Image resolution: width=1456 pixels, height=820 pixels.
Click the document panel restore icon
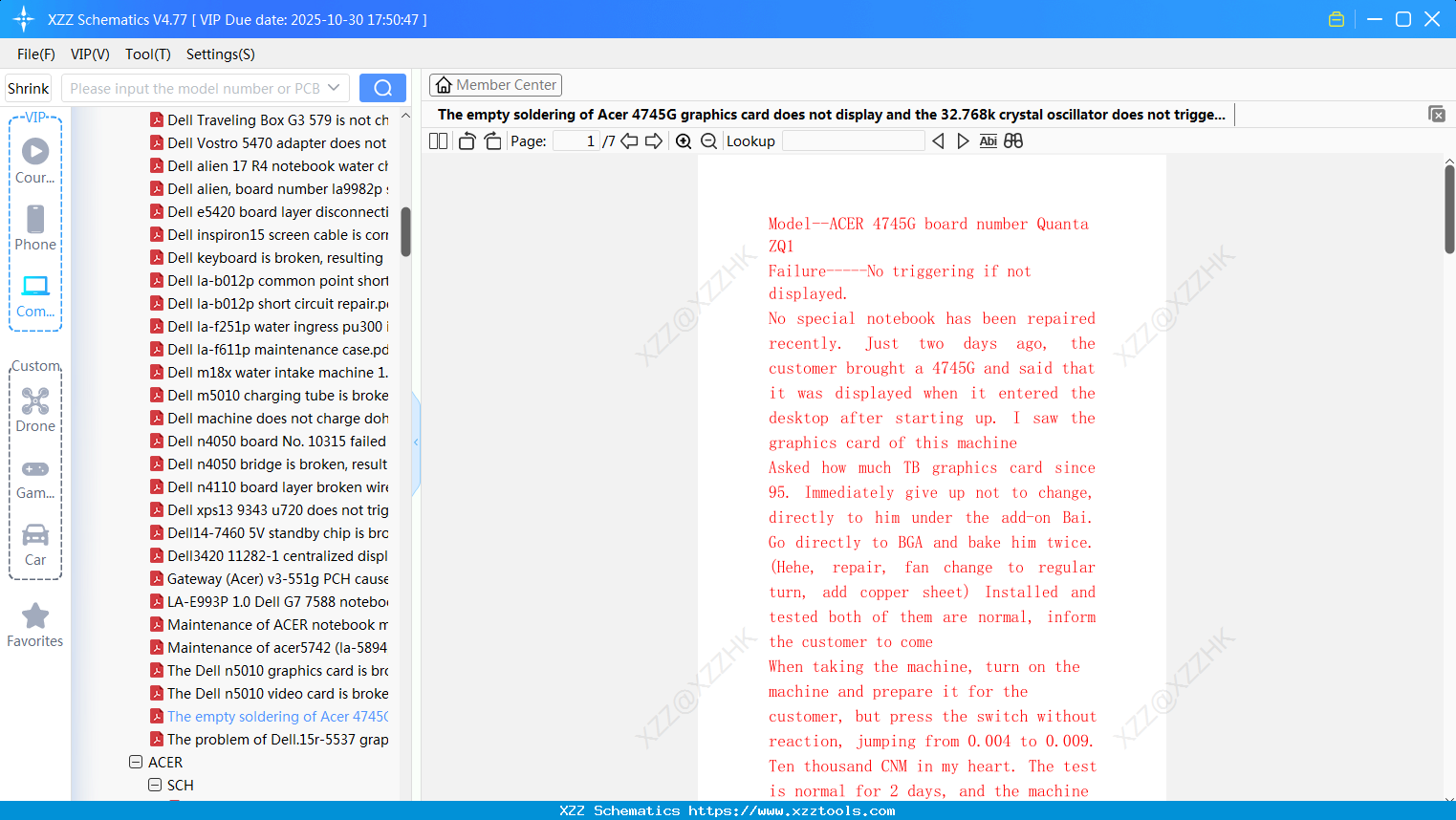(x=1436, y=114)
